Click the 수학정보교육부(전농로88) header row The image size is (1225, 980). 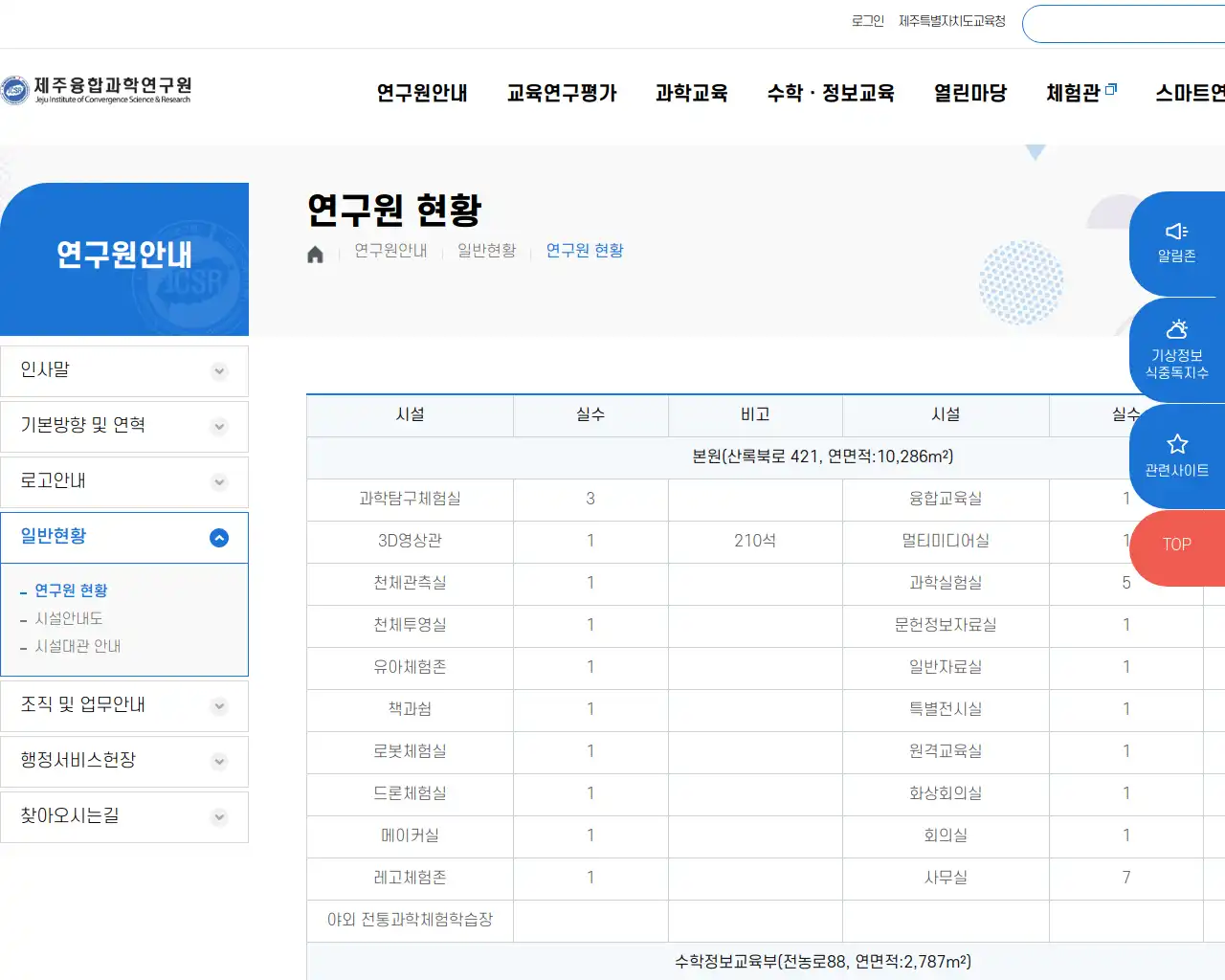[766, 962]
